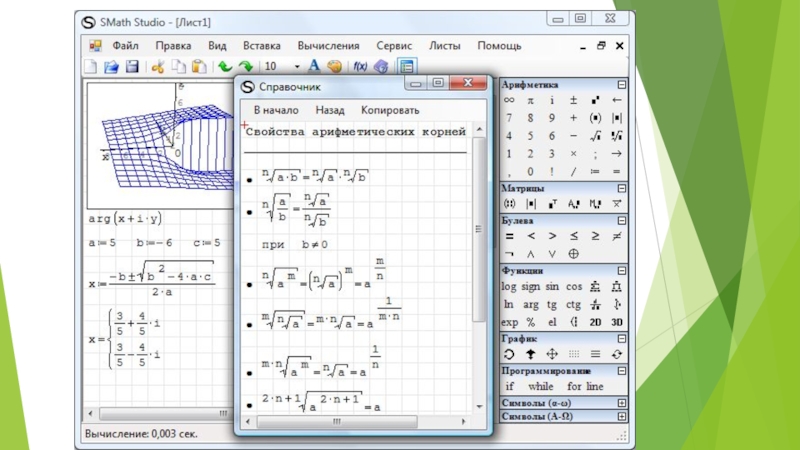Collapse the Функции panel
The image size is (800, 450).
621,270
